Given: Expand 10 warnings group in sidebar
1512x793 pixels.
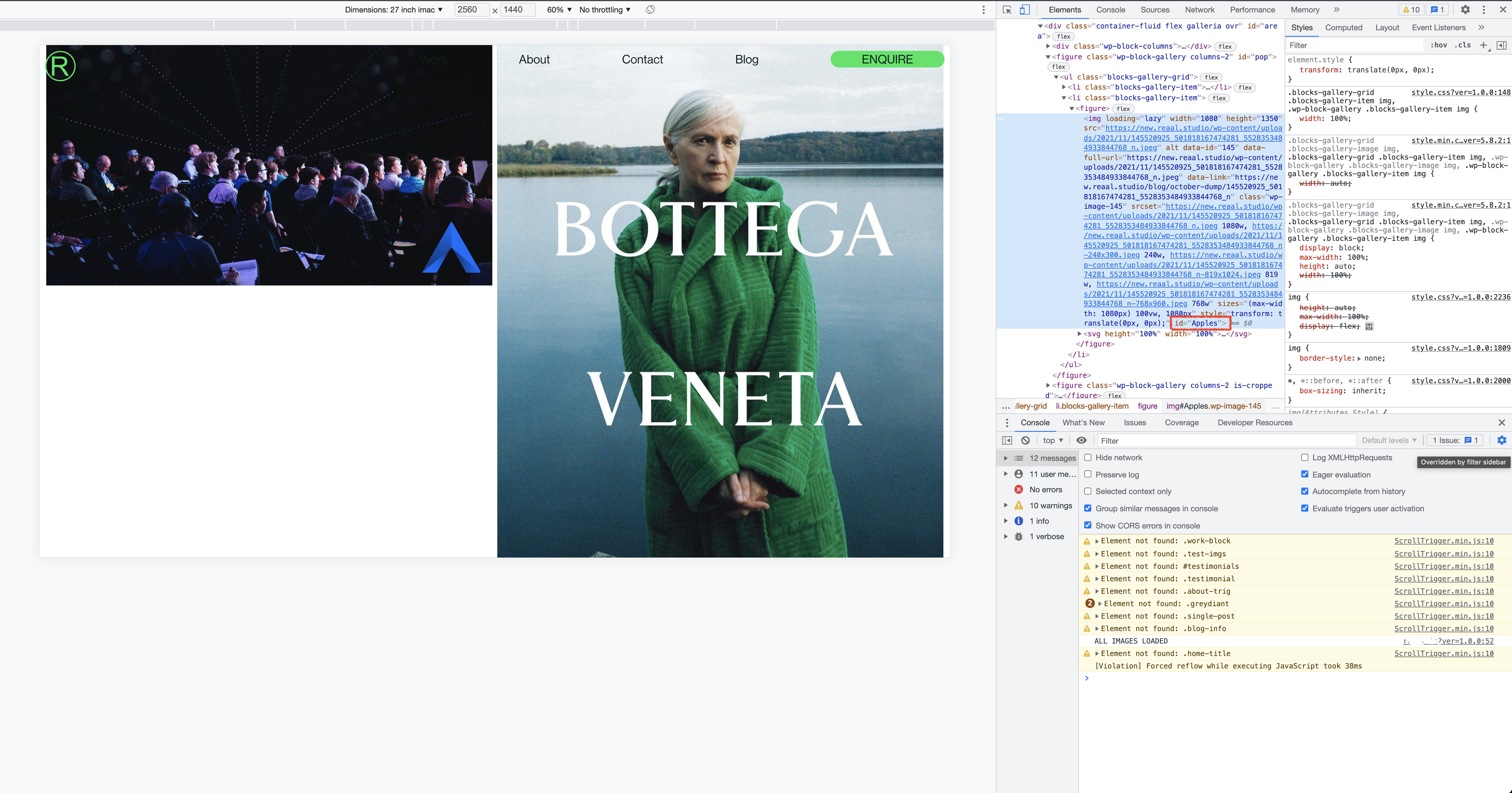Looking at the screenshot, I should click(x=1005, y=505).
